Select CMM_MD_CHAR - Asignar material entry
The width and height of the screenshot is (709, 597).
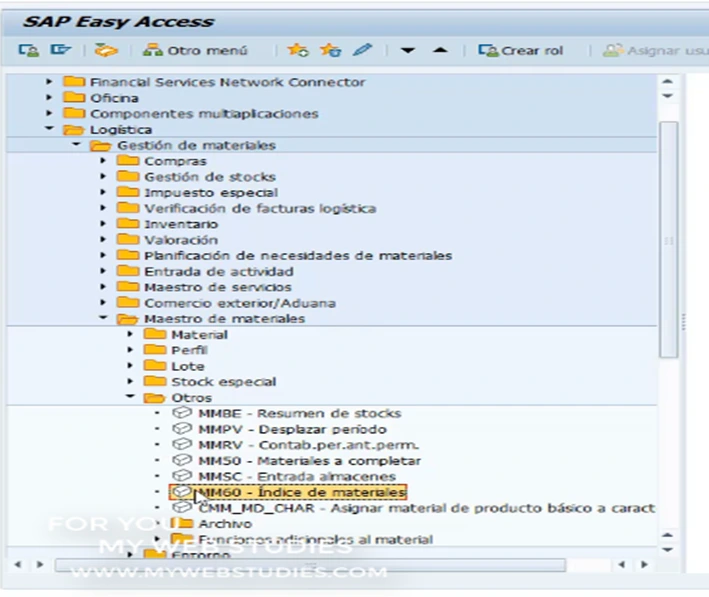(x=426, y=508)
